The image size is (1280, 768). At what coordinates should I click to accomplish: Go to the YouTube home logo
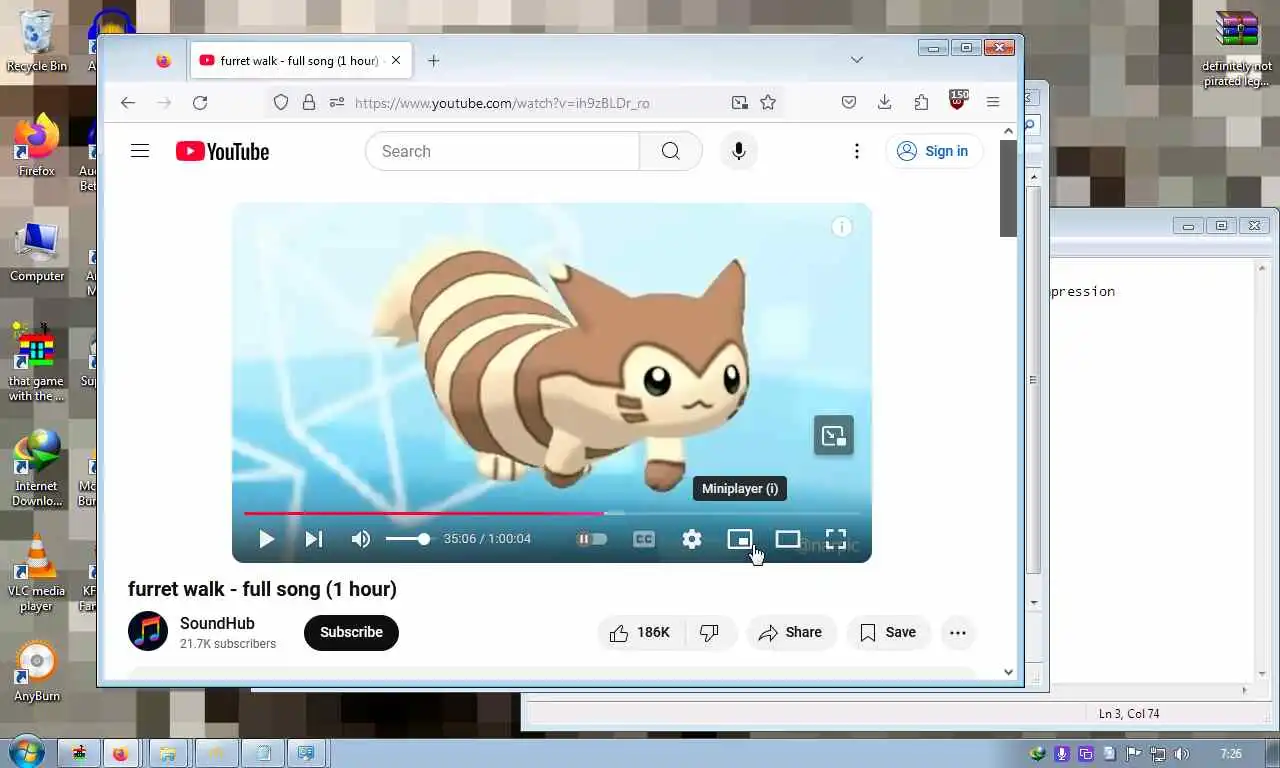click(x=222, y=151)
